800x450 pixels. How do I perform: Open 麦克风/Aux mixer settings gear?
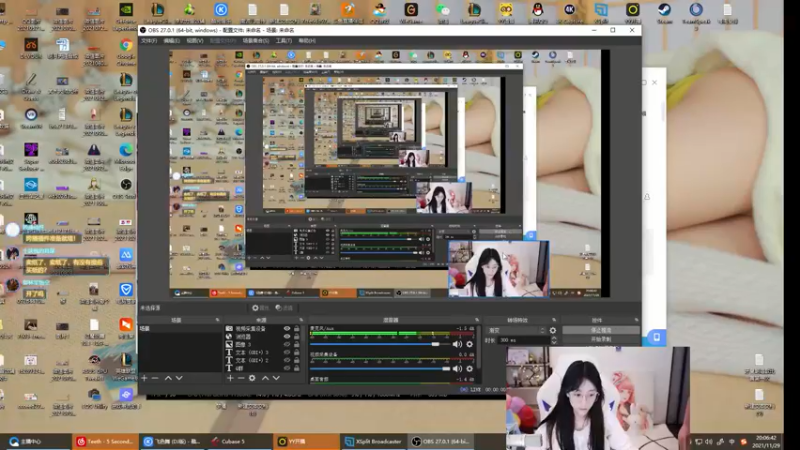(x=469, y=344)
